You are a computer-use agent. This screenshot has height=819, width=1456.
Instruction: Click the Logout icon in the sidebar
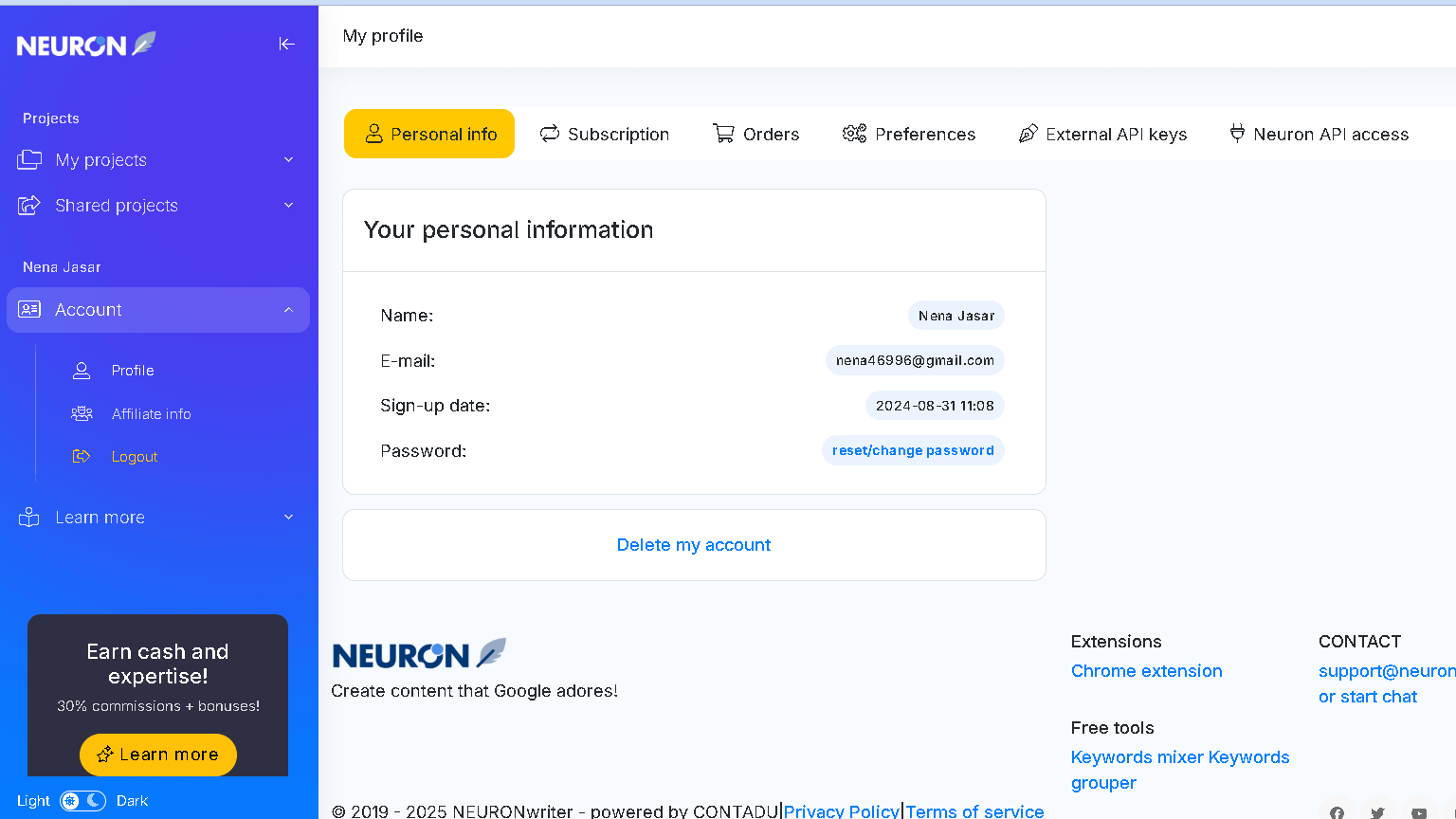click(x=82, y=456)
